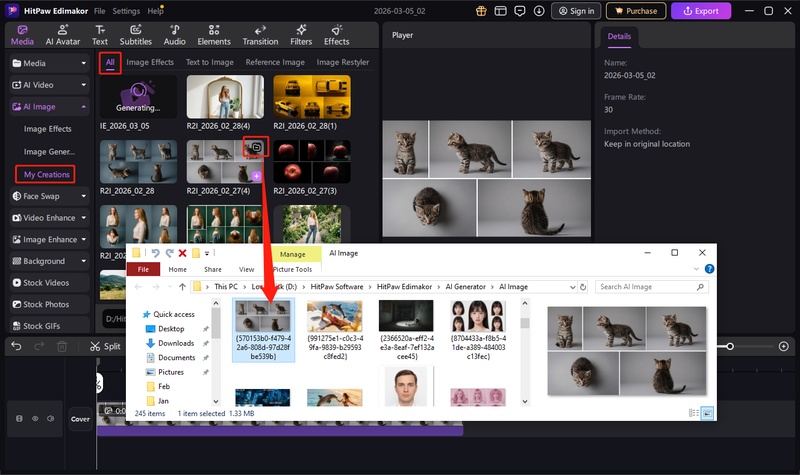Open the Transition panel
The height and width of the screenshot is (475, 800).
260,35
